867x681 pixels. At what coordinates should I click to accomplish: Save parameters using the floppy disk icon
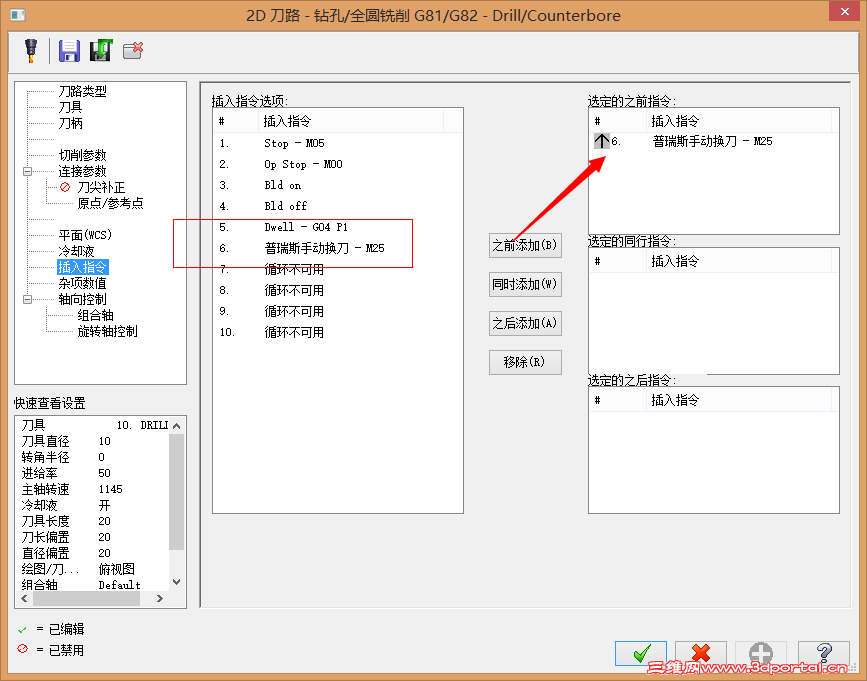[69, 50]
